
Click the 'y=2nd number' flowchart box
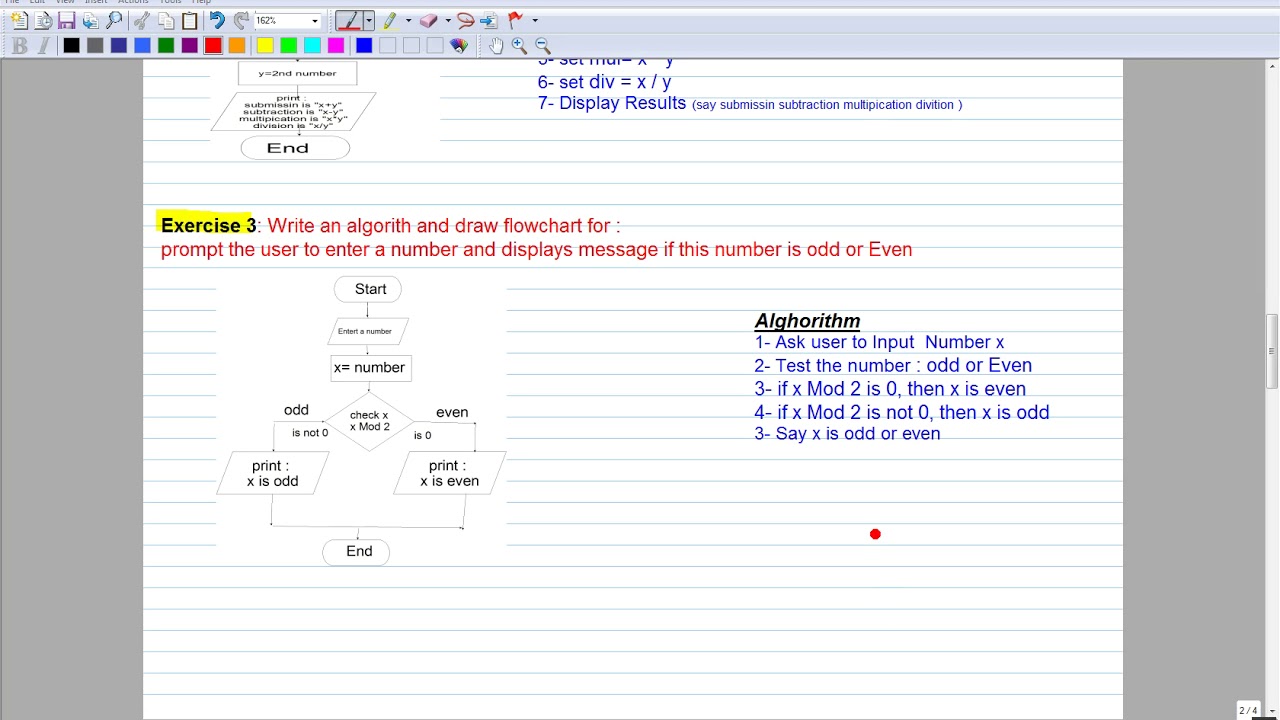point(297,73)
